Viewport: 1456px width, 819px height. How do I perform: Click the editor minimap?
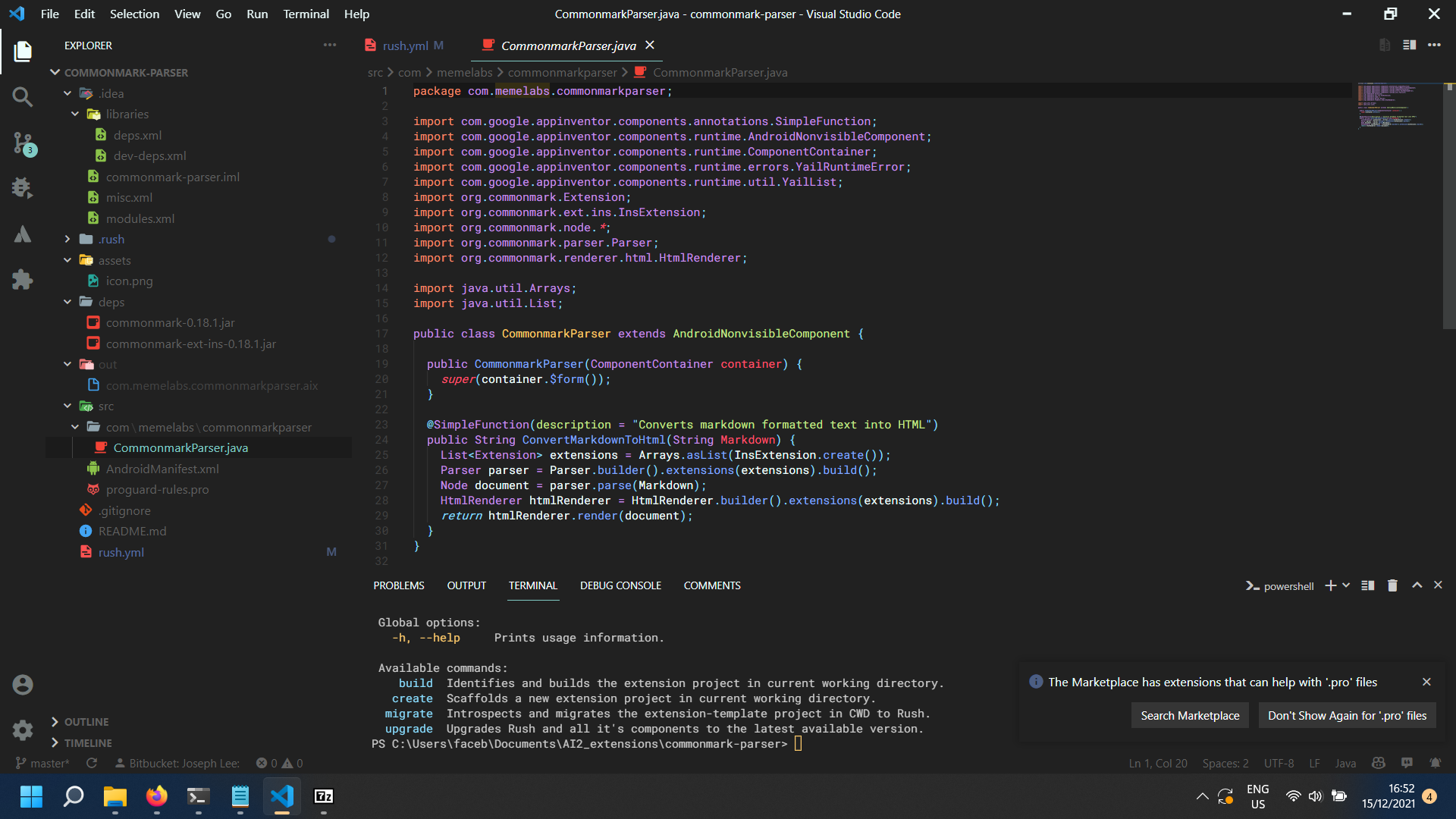(x=1399, y=105)
